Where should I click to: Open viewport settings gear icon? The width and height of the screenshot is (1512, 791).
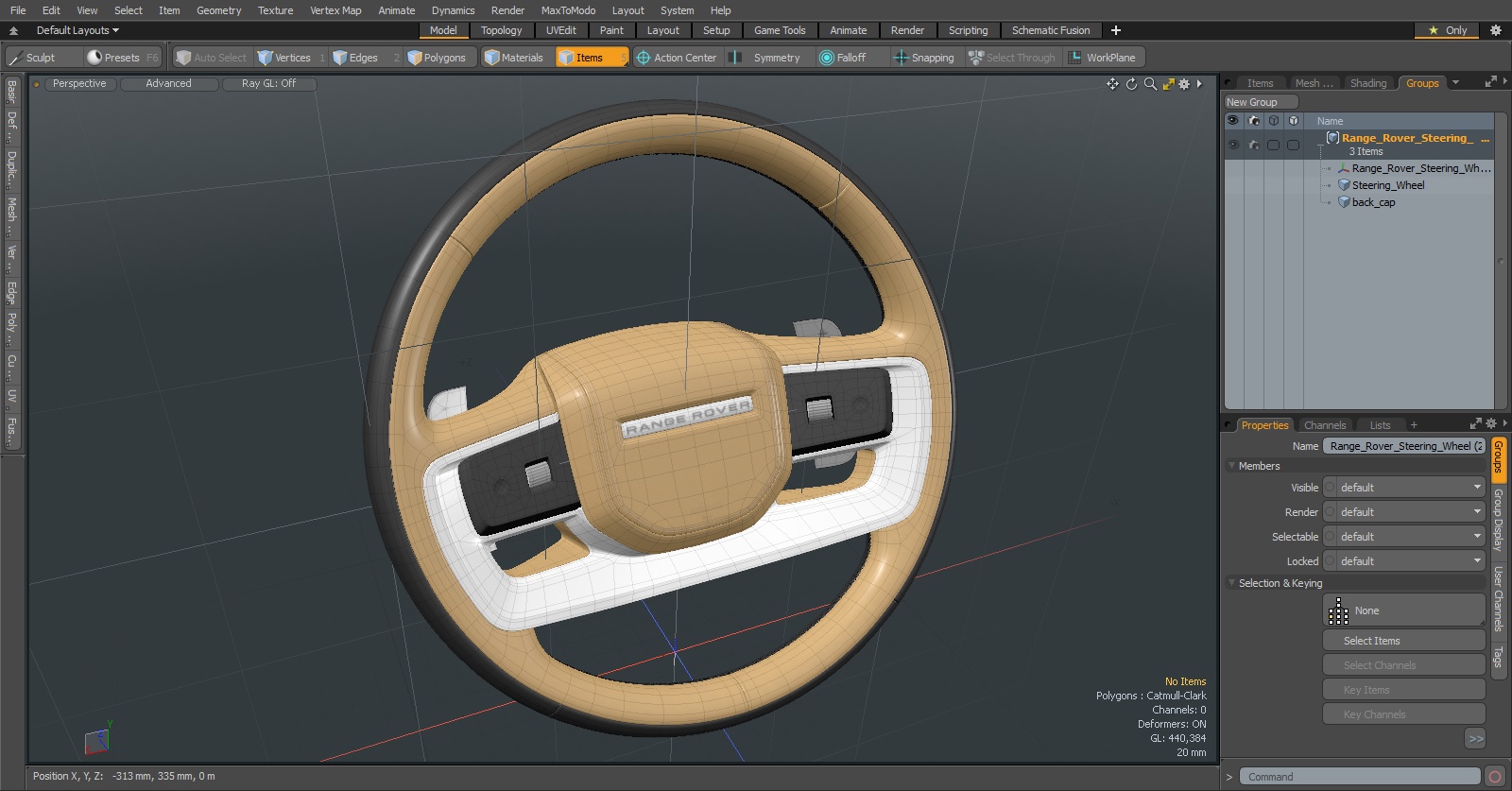pyautogui.click(x=1184, y=84)
